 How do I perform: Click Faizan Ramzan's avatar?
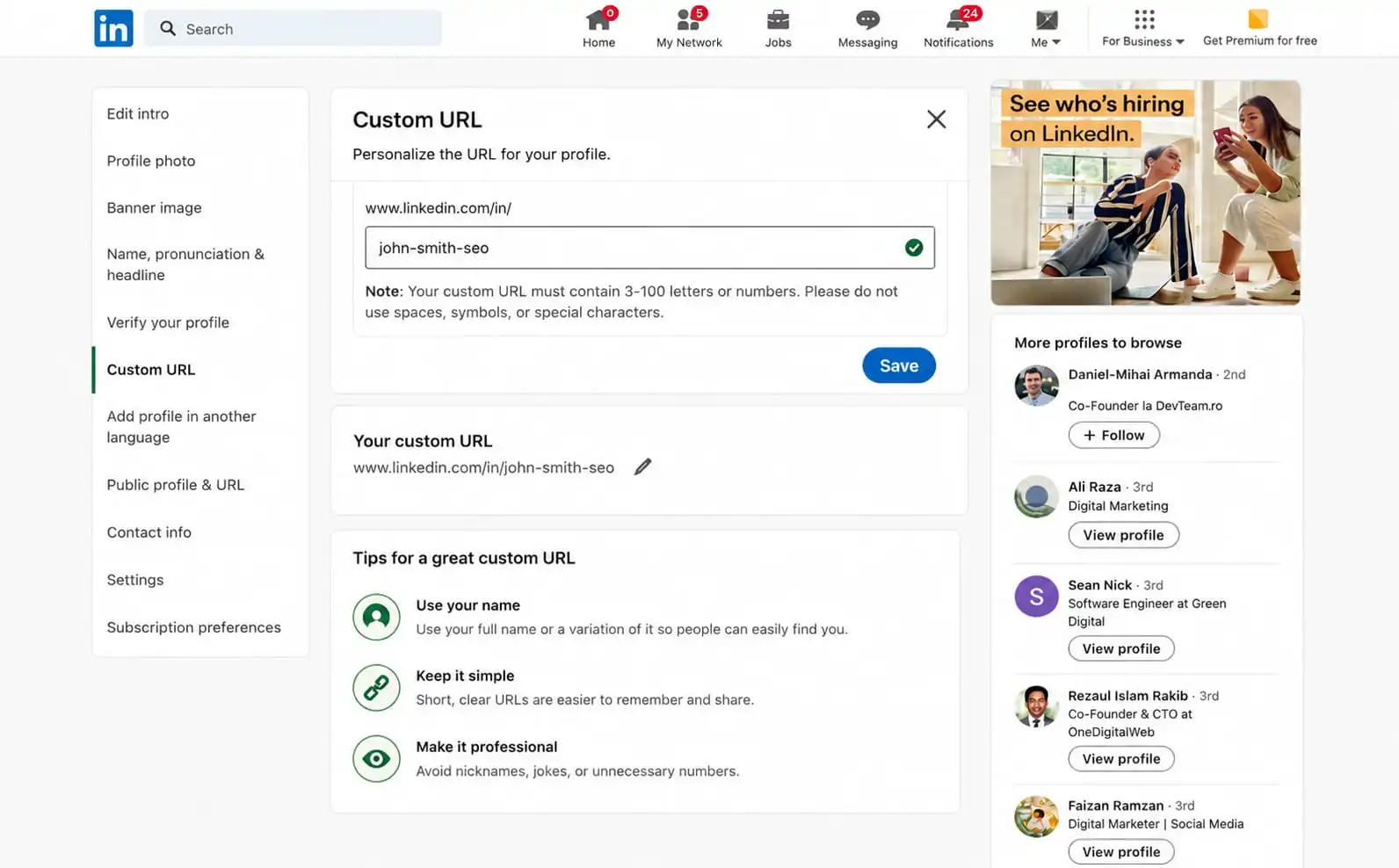(1036, 816)
